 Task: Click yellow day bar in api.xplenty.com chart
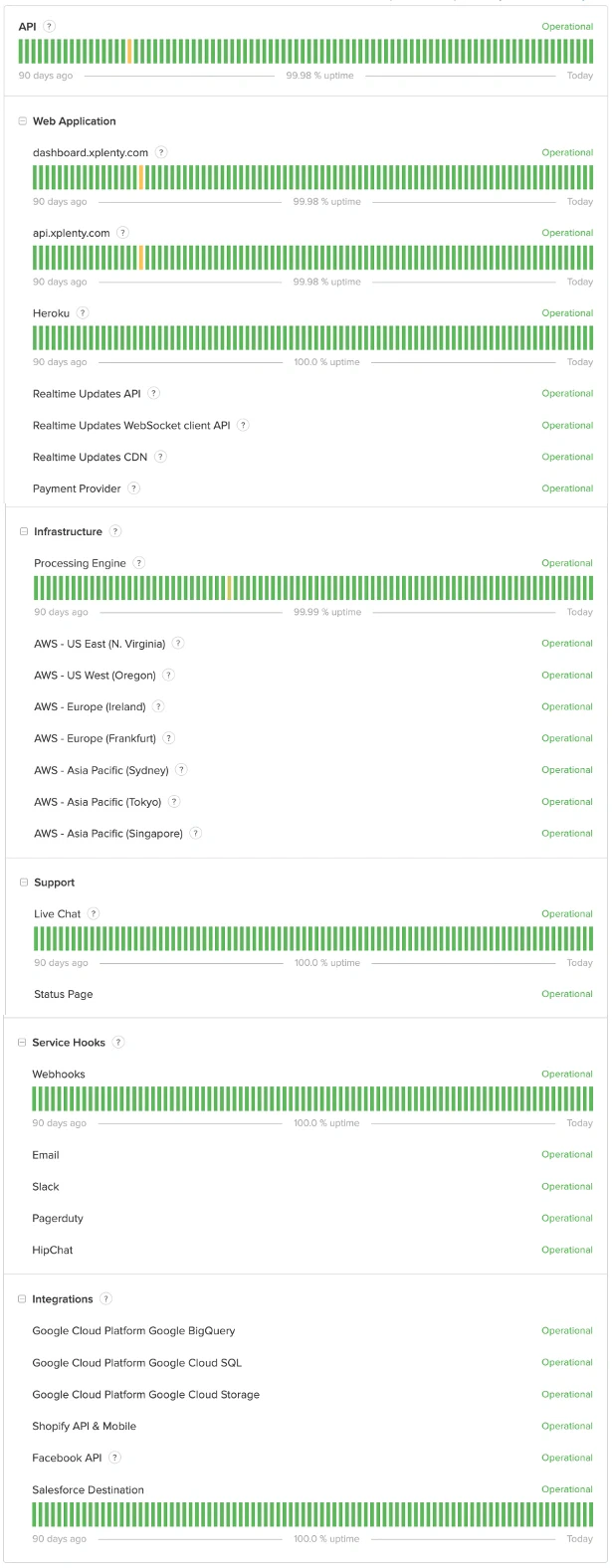pos(141,258)
